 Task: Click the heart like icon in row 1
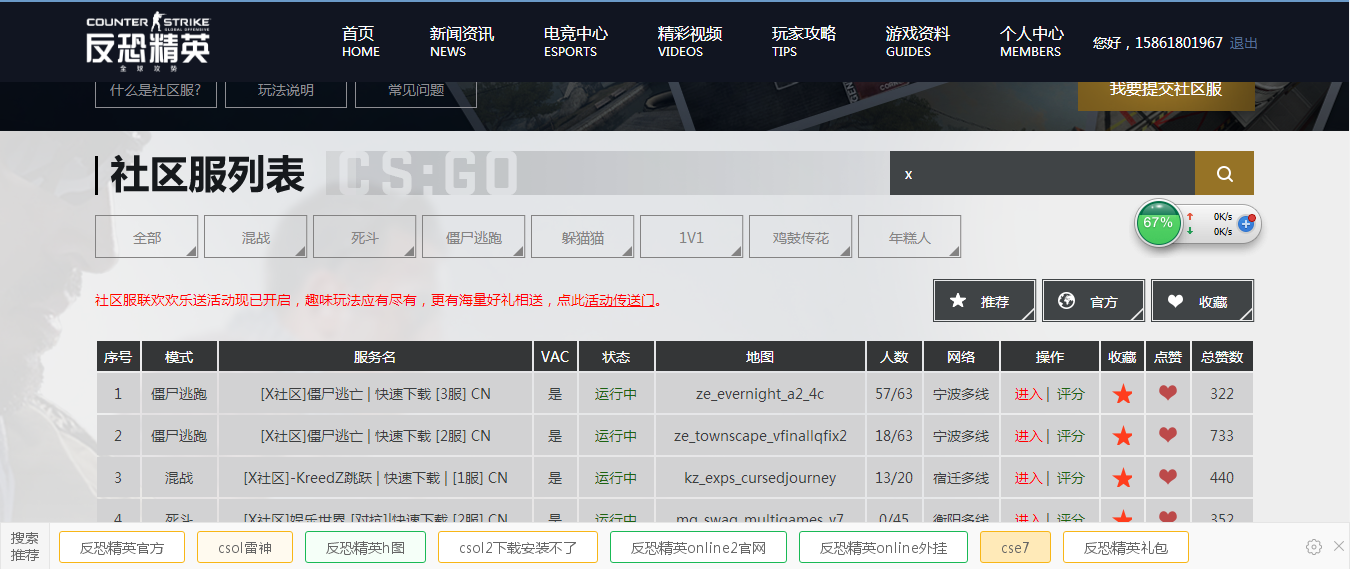[1167, 394]
